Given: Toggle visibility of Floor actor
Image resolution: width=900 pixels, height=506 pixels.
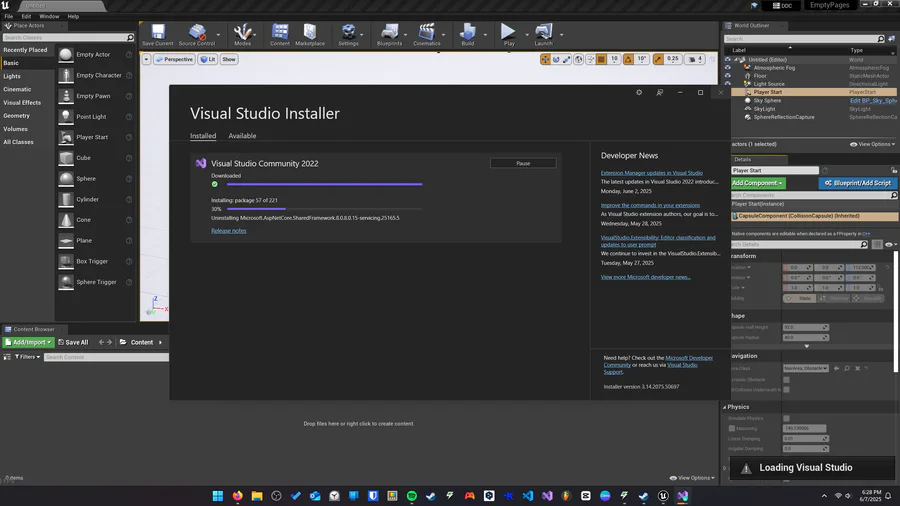Looking at the screenshot, I should pos(727,76).
